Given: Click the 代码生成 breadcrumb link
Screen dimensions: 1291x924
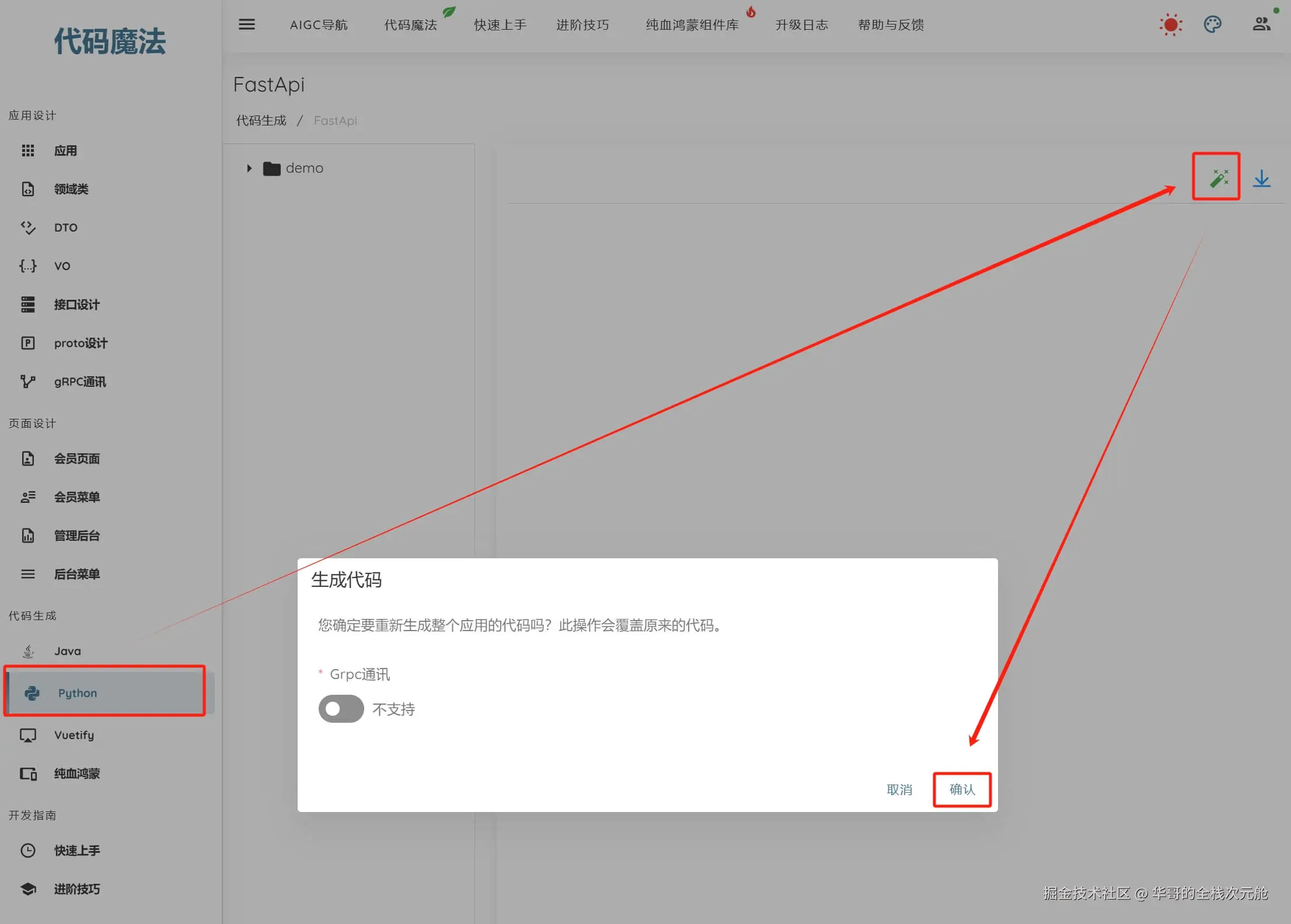Looking at the screenshot, I should coord(261,121).
